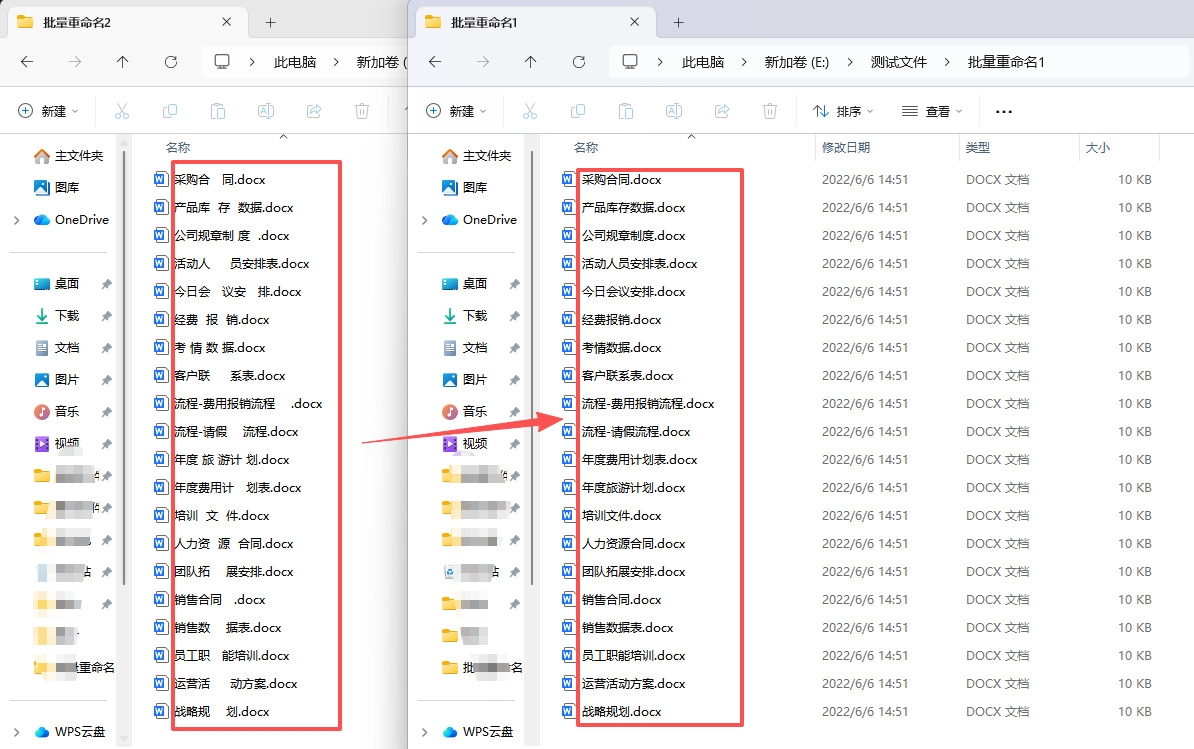The width and height of the screenshot is (1194, 749).
Task: Select 公司规章制度.docx in 批量重命名1
Action: click(x=634, y=236)
